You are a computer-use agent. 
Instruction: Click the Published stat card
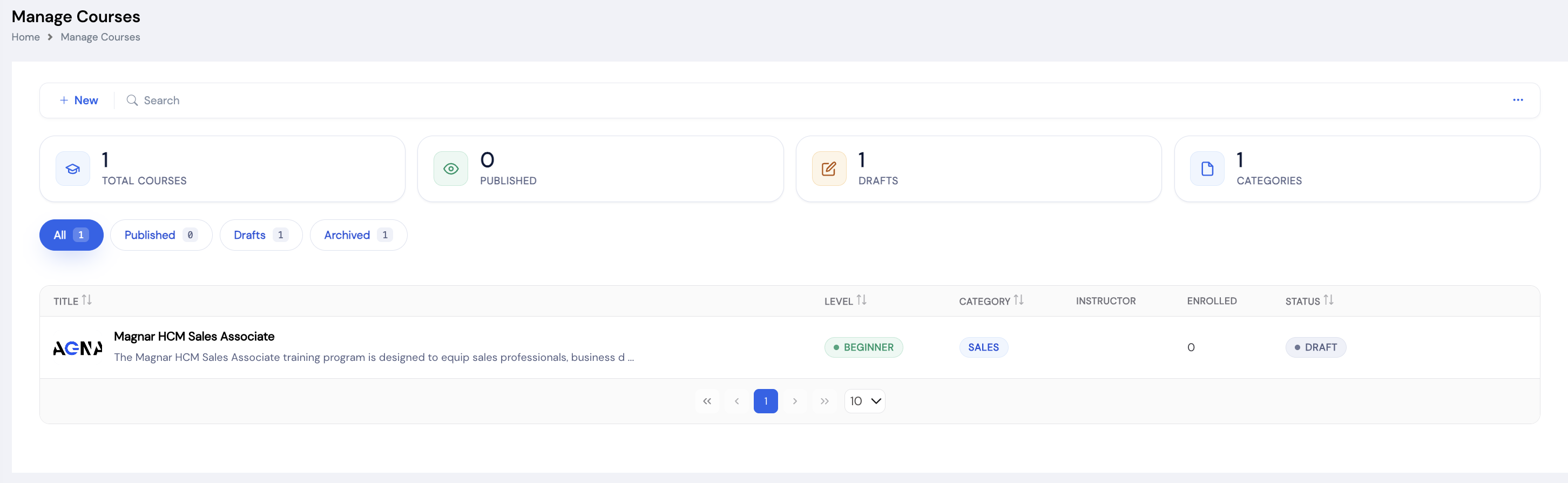pyautogui.click(x=600, y=169)
